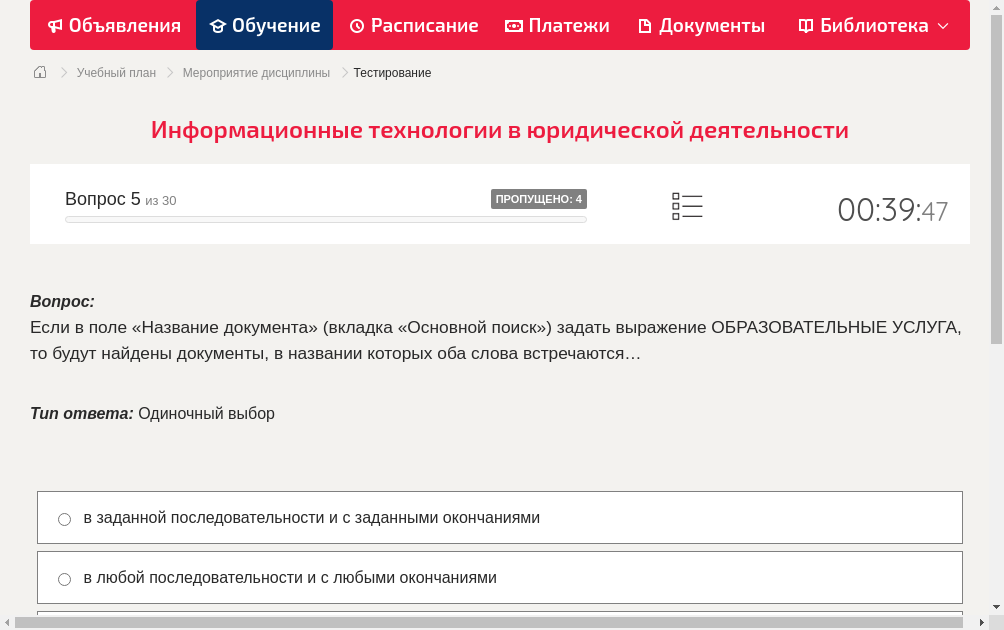The width and height of the screenshot is (1004, 630).
Task: Select the graduation cap icon for Обучение
Action: click(216, 25)
